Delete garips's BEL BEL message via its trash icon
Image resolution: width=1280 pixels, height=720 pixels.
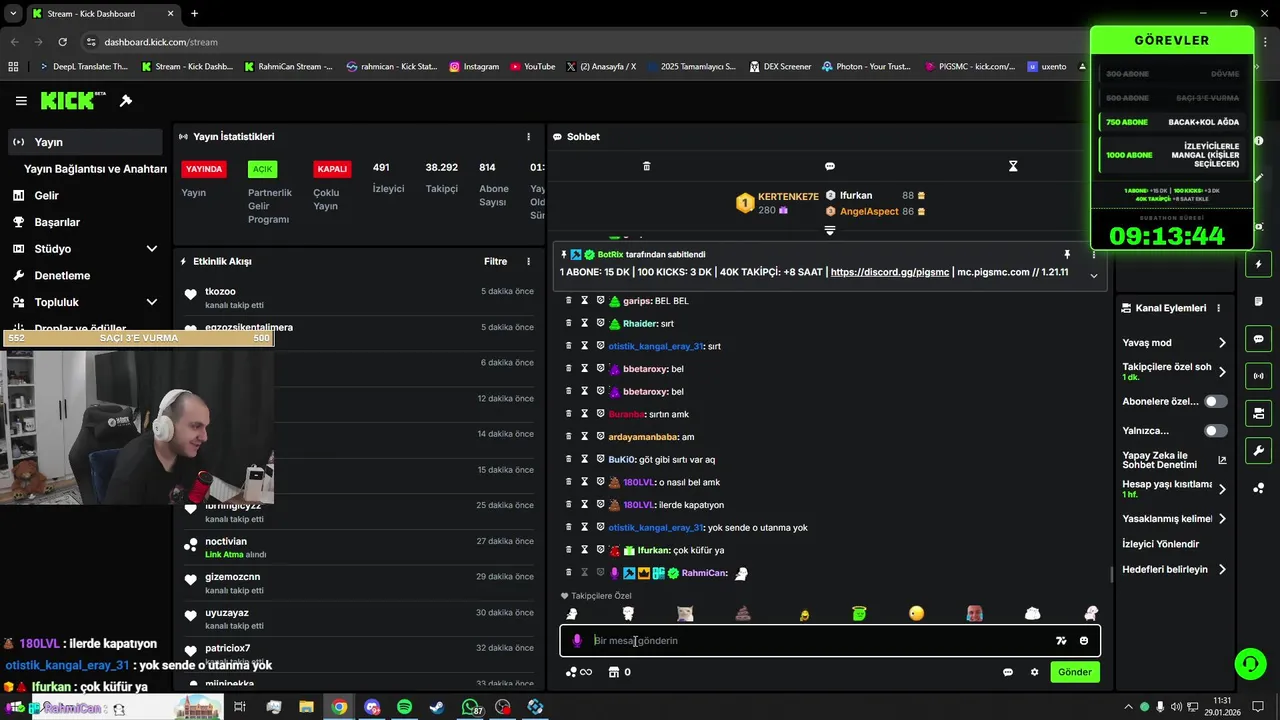pyautogui.click(x=569, y=300)
